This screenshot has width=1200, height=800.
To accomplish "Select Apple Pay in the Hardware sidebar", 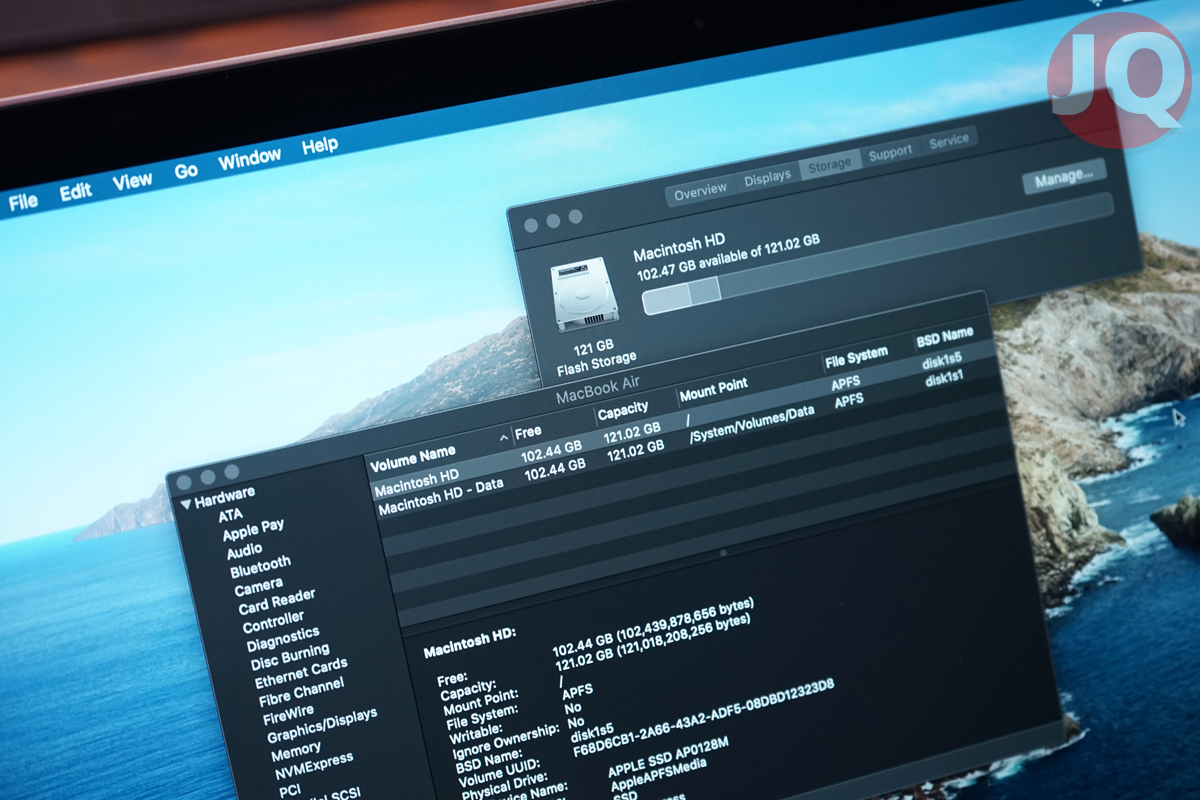I will pos(253,529).
